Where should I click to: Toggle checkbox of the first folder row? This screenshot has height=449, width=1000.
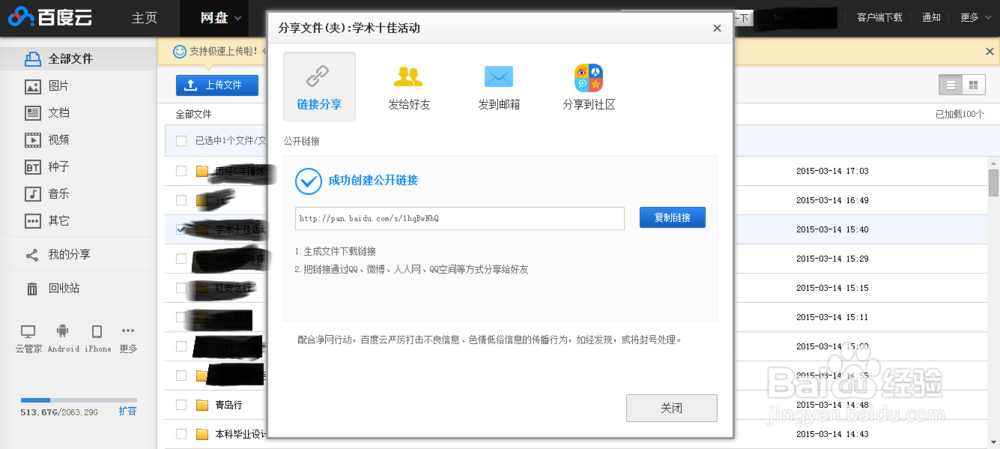click(181, 171)
